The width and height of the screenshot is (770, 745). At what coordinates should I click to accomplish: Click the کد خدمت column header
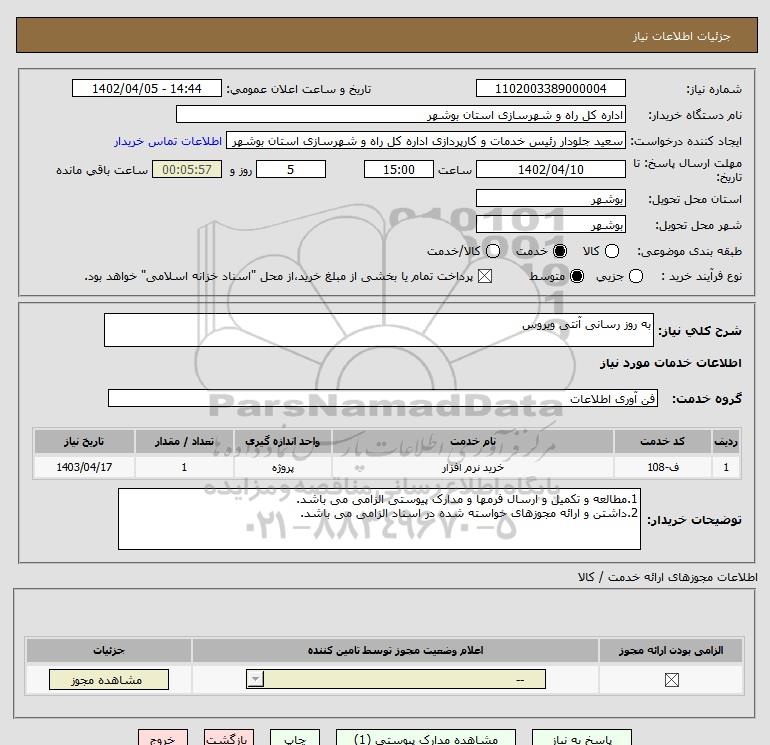(662, 441)
